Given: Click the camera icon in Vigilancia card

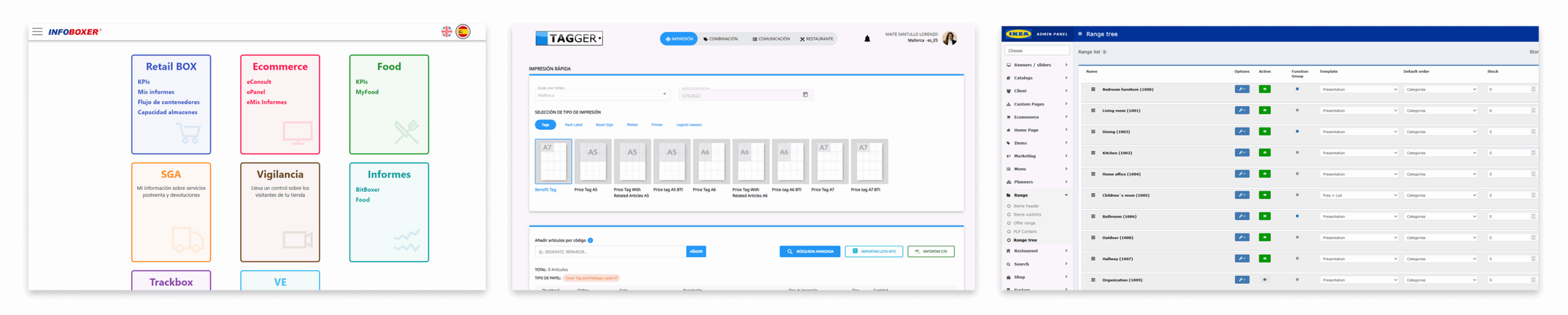Looking at the screenshot, I should point(298,240).
